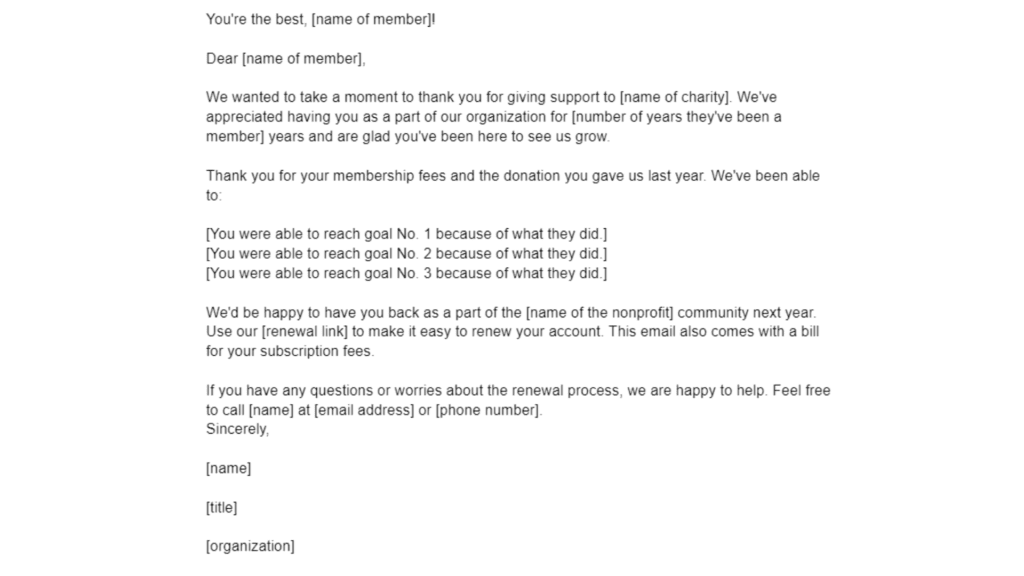
Task: Click the text "subscription fees"
Action: [x=317, y=351]
